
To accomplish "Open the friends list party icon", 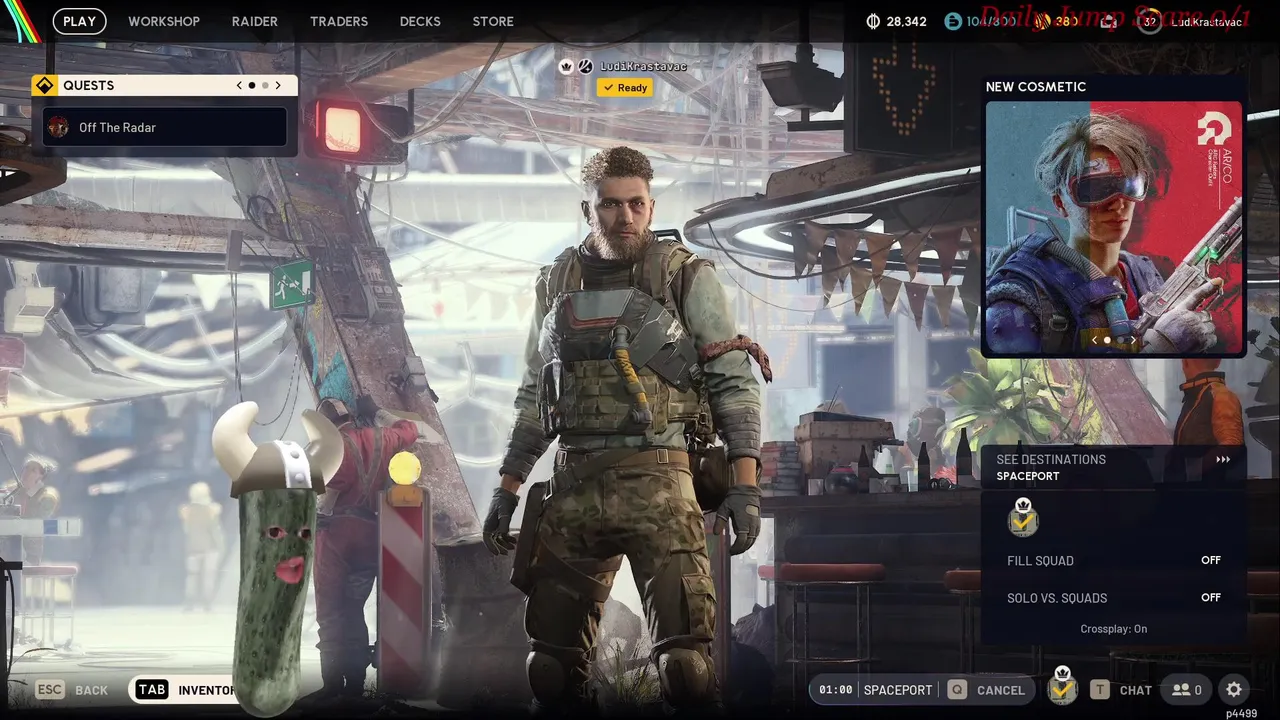I will [x=1187, y=690].
